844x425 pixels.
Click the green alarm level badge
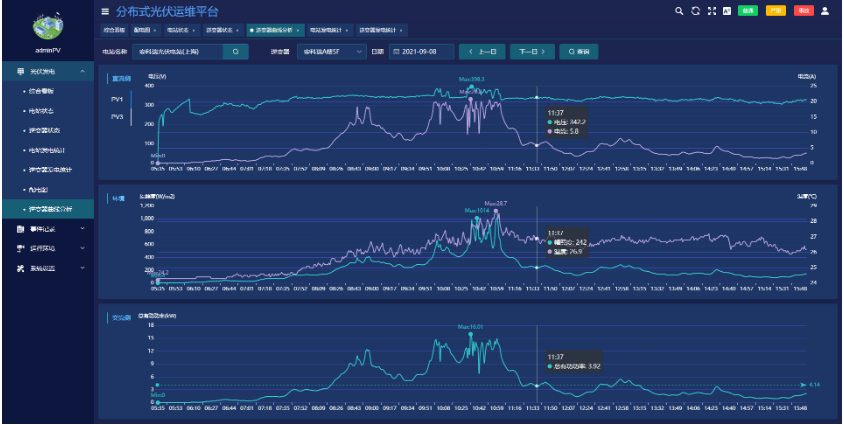(x=747, y=11)
